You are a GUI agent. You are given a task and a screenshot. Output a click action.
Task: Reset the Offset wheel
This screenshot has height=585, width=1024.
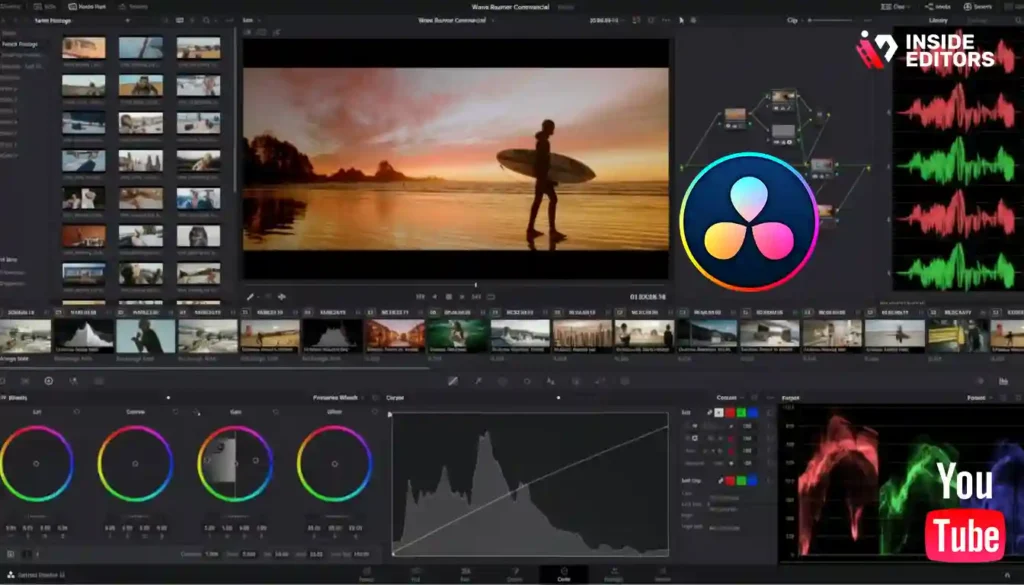click(374, 412)
